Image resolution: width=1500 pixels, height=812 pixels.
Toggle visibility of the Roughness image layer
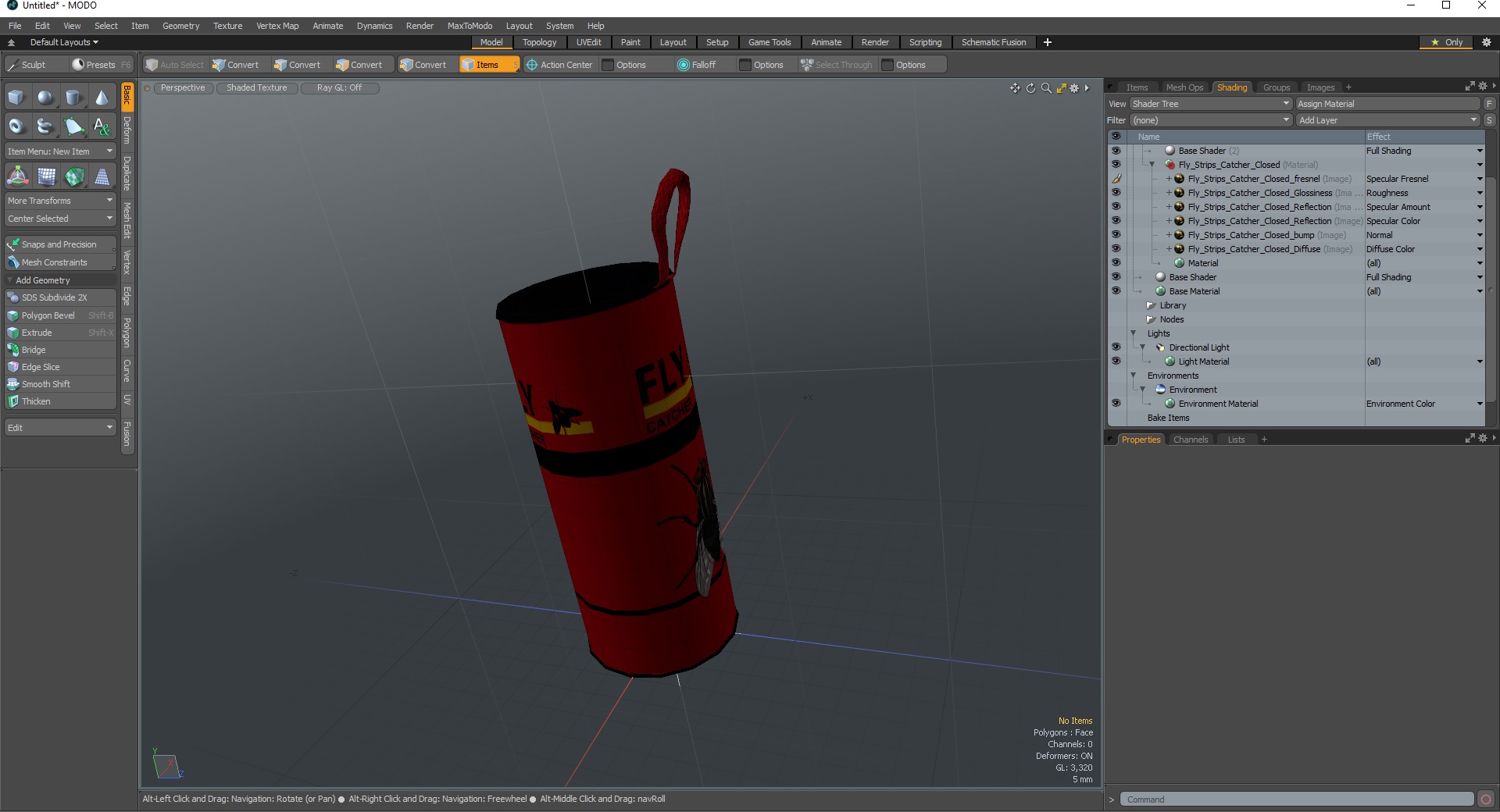pos(1116,193)
